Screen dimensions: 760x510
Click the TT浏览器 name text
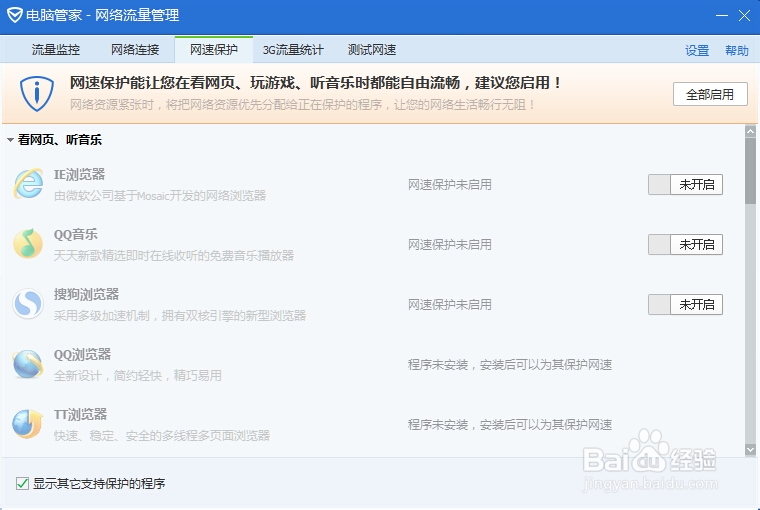(80, 414)
